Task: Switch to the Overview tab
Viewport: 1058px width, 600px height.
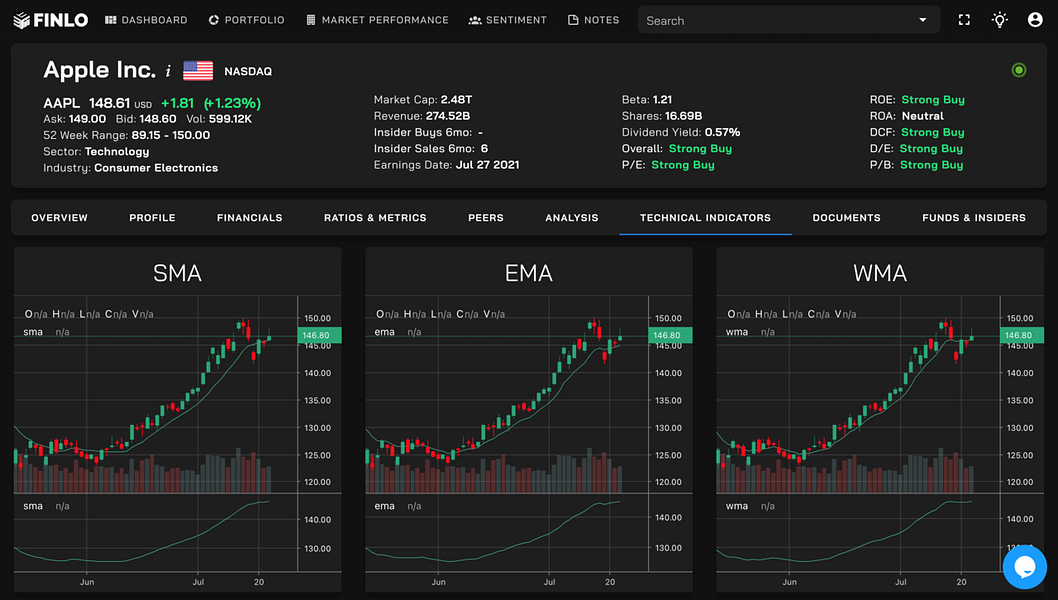Action: (x=59, y=217)
